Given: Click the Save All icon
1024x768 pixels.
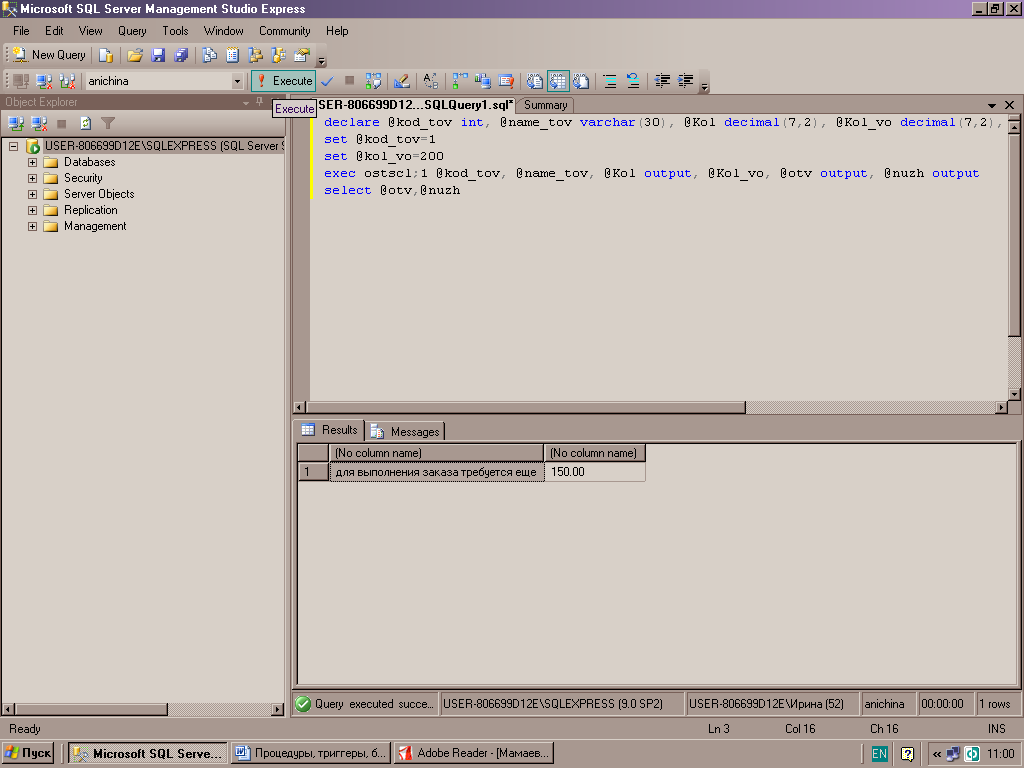Looking at the screenshot, I should coord(181,55).
